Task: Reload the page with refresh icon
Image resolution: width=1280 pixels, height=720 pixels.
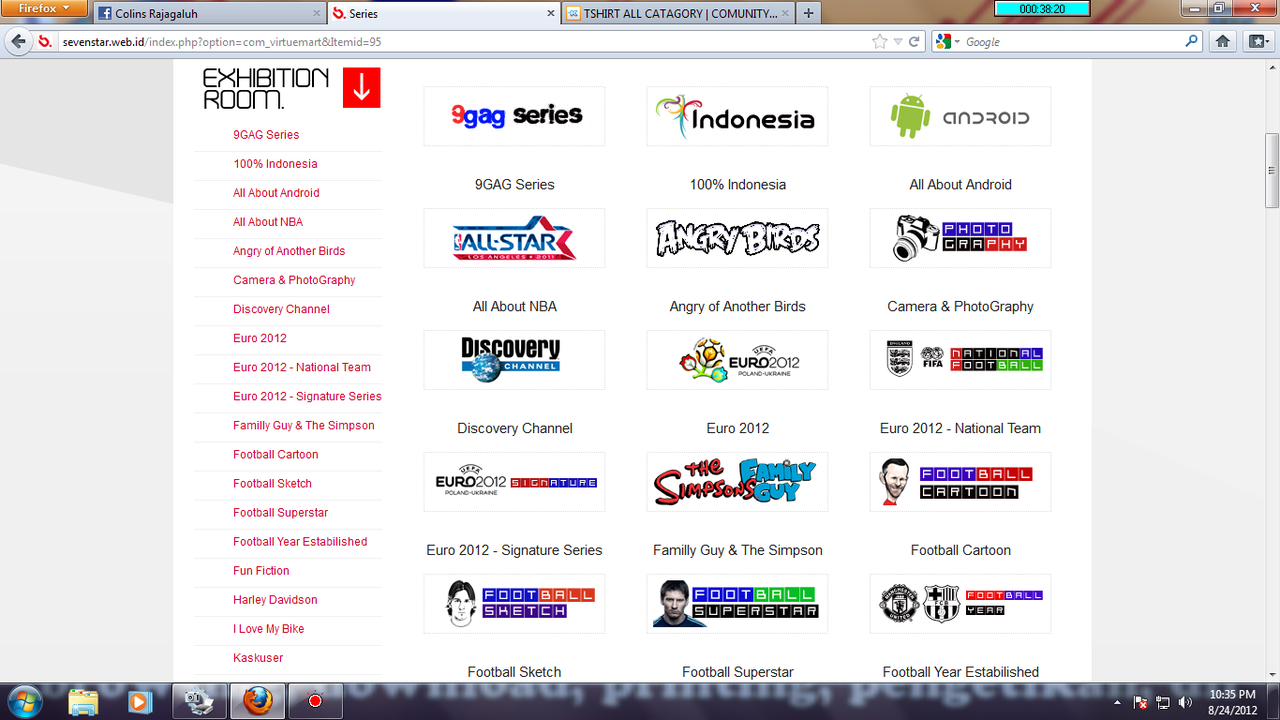Action: tap(914, 42)
